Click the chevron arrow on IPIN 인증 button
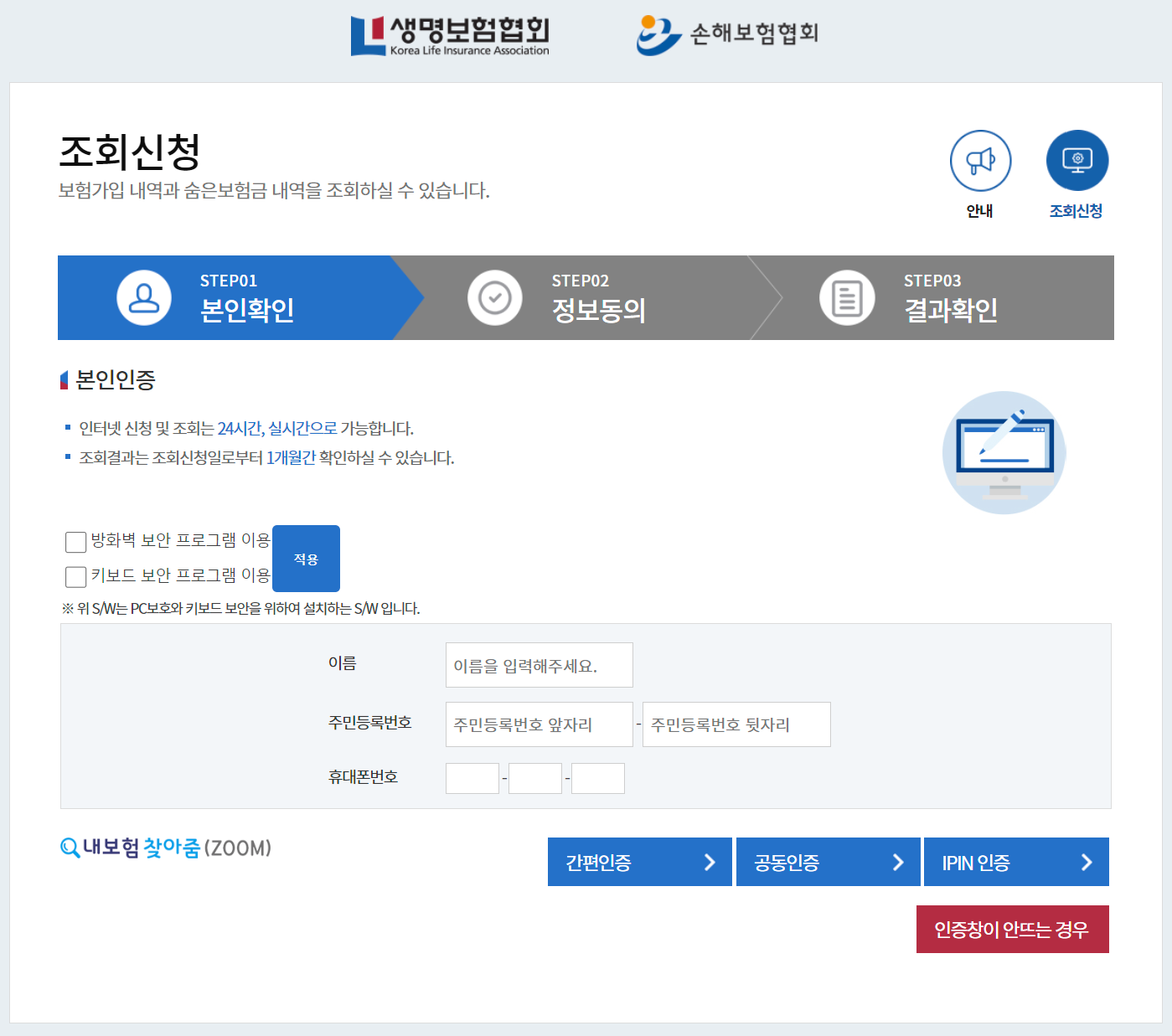 point(1088,861)
